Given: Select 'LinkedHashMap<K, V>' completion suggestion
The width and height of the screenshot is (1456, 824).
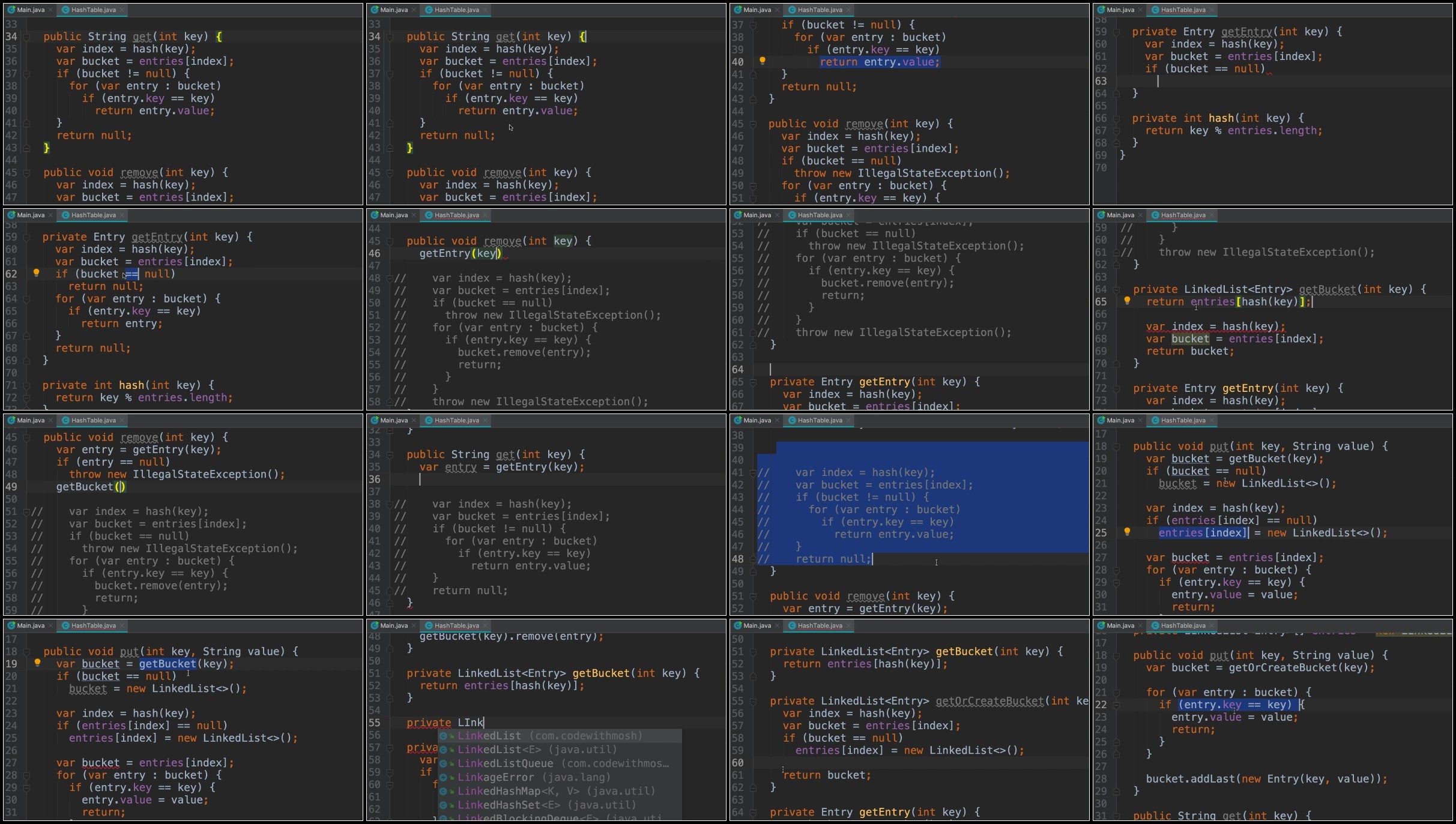Looking at the screenshot, I should (x=560, y=791).
